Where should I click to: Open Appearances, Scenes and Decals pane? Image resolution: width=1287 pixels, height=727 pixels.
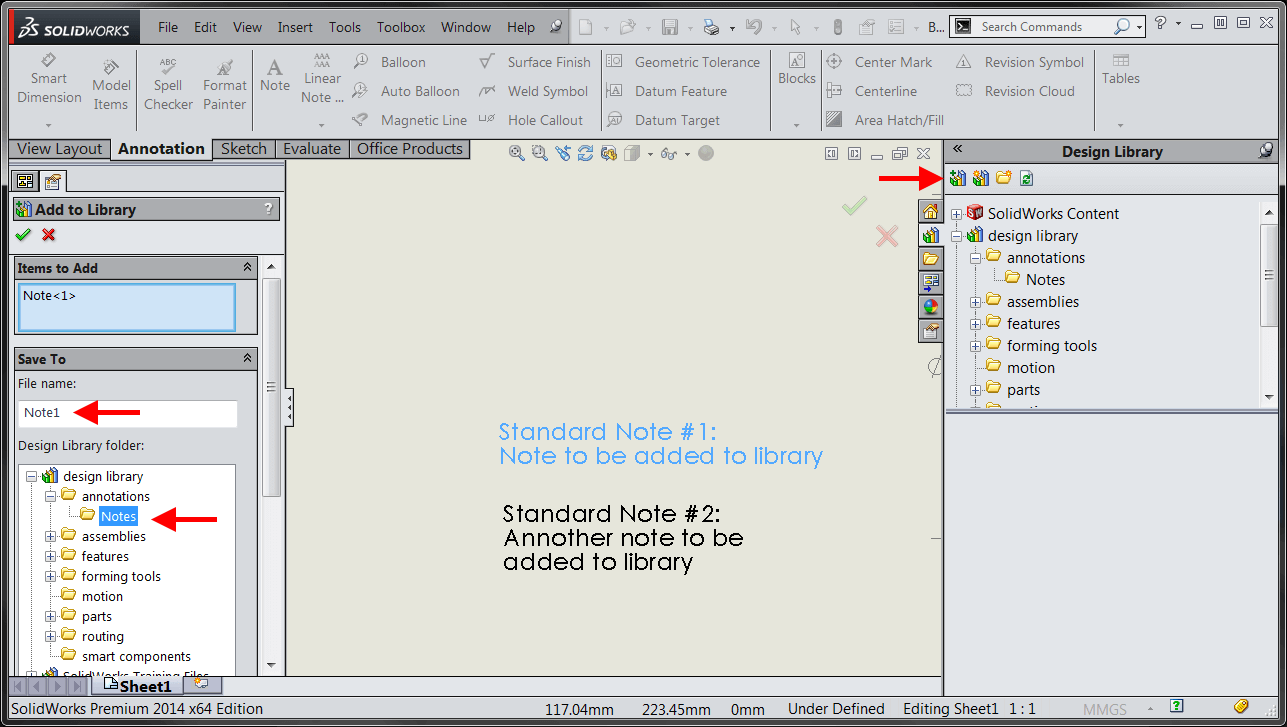coord(930,307)
